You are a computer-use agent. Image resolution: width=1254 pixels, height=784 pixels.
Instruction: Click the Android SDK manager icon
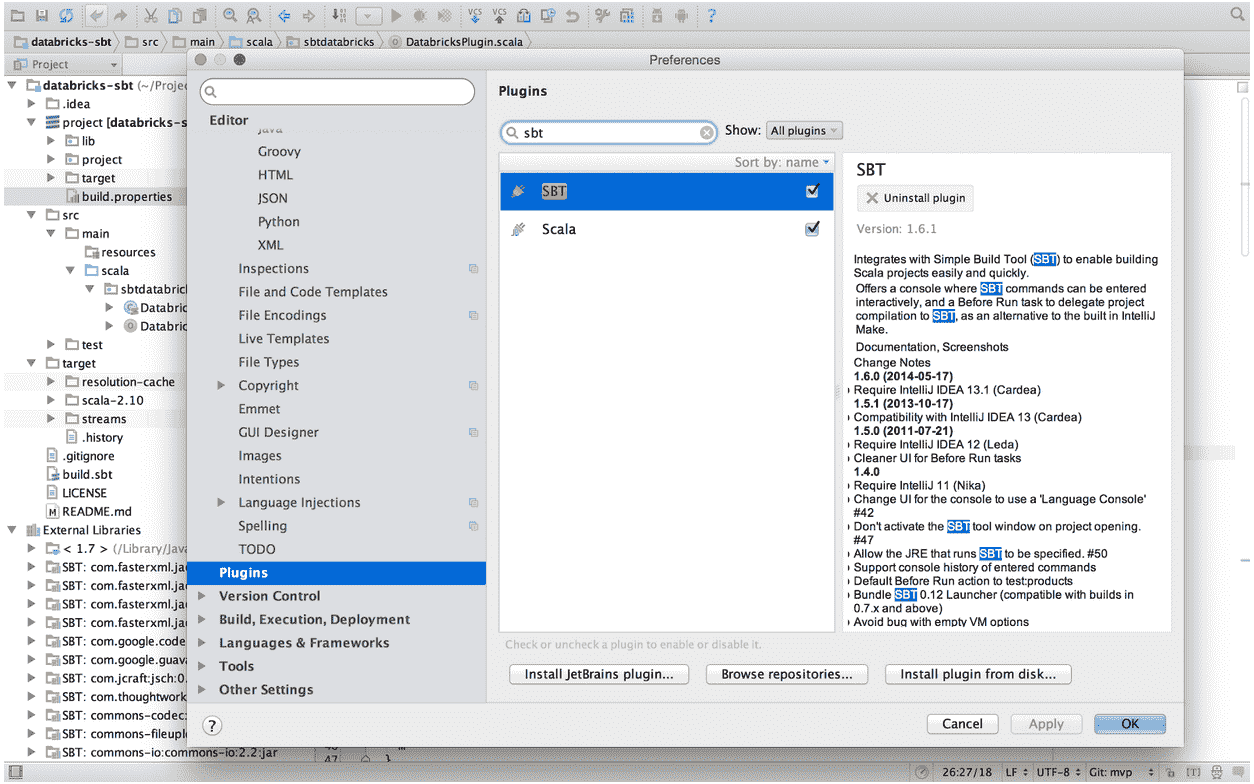[x=681, y=16]
